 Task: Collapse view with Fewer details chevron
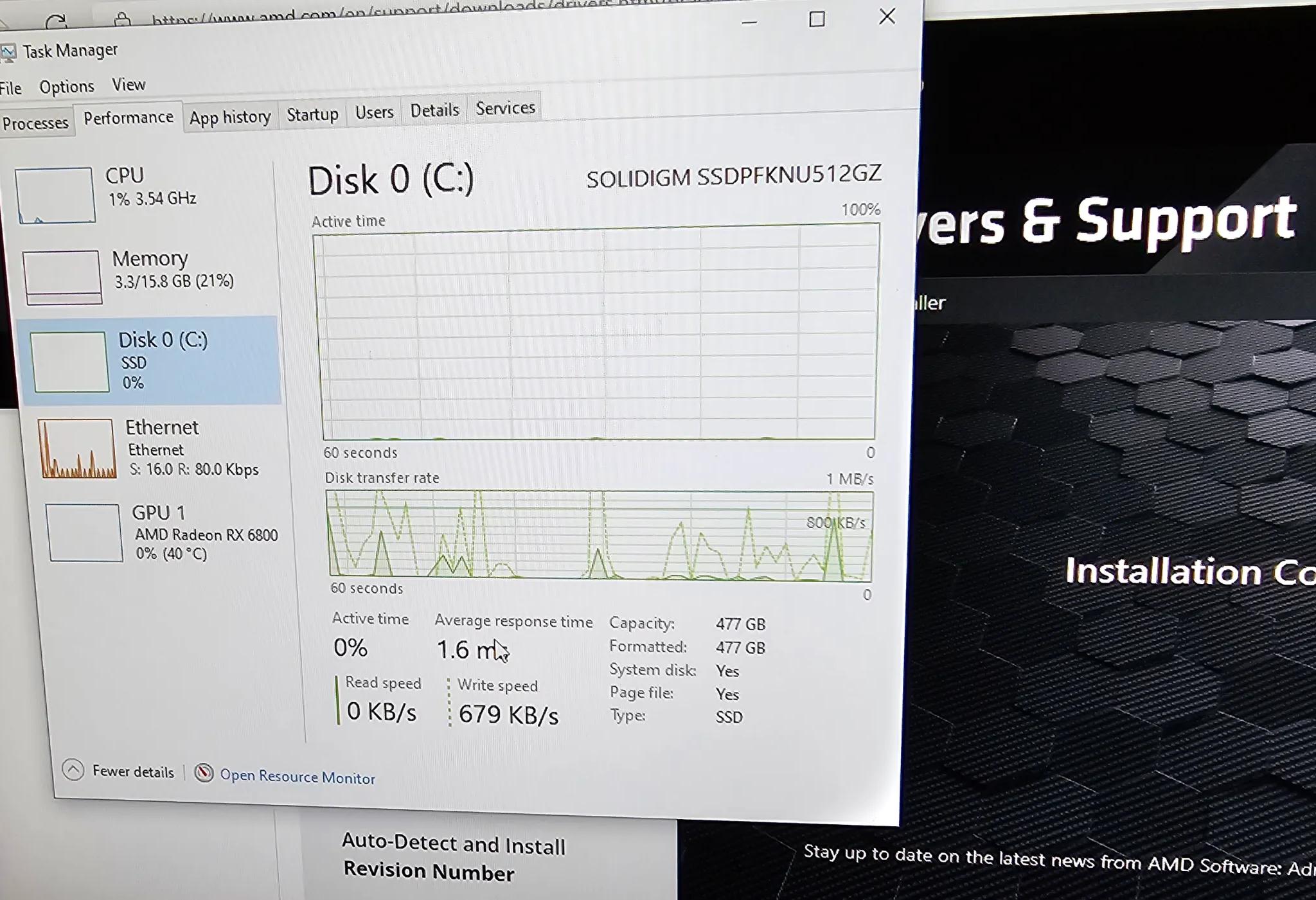[x=73, y=770]
